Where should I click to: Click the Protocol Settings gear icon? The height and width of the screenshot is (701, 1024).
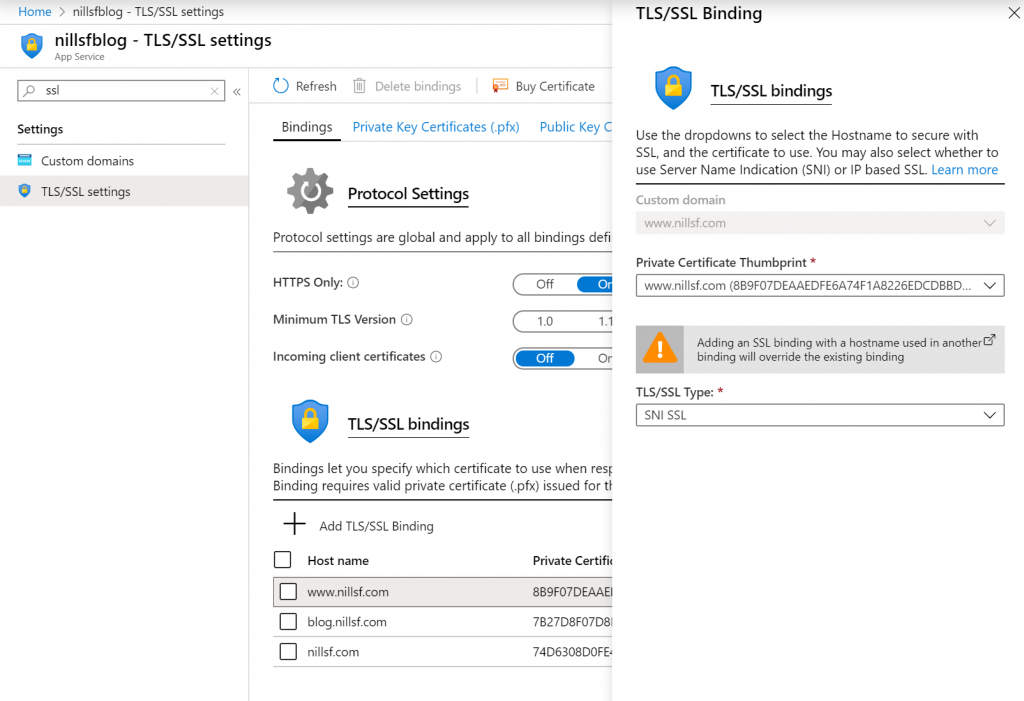click(310, 191)
